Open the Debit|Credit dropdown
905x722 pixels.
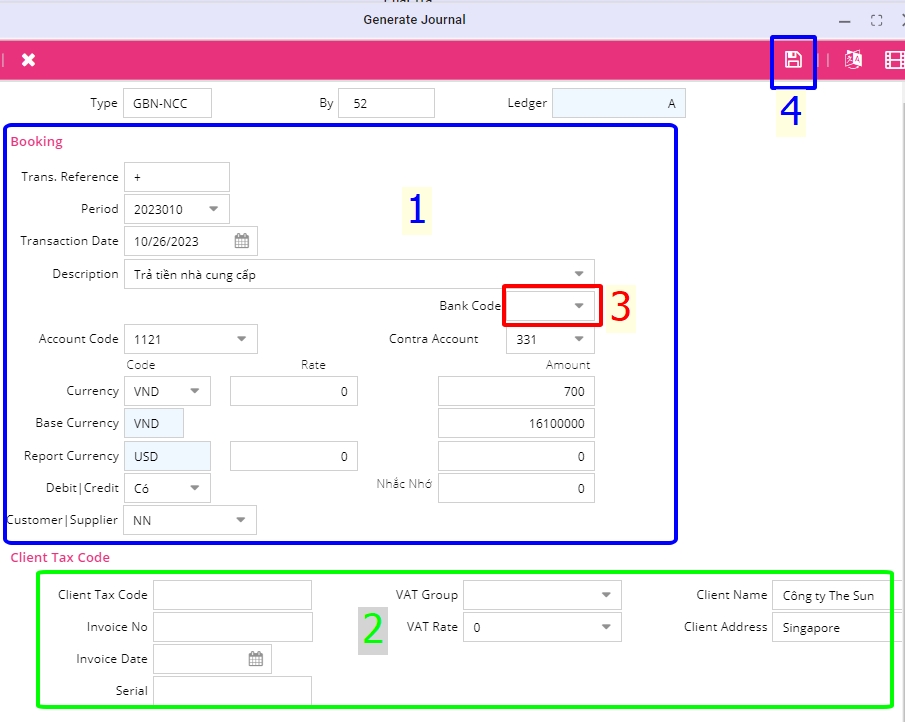click(x=194, y=488)
